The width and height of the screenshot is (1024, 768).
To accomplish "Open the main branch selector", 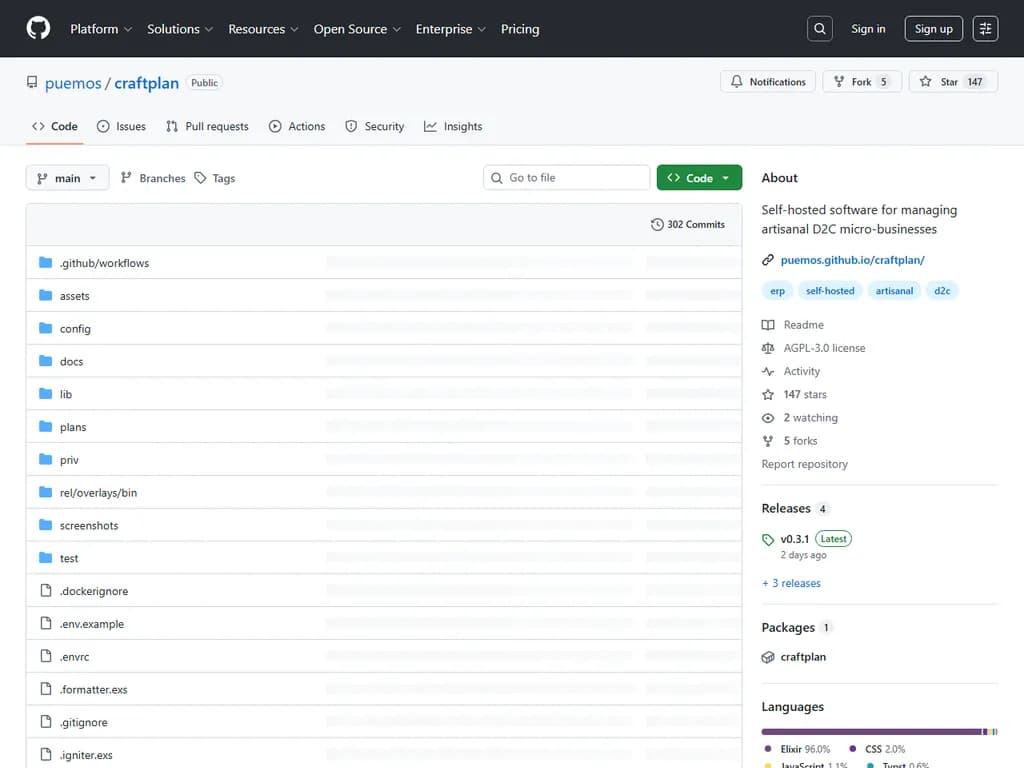I will pyautogui.click(x=67, y=177).
